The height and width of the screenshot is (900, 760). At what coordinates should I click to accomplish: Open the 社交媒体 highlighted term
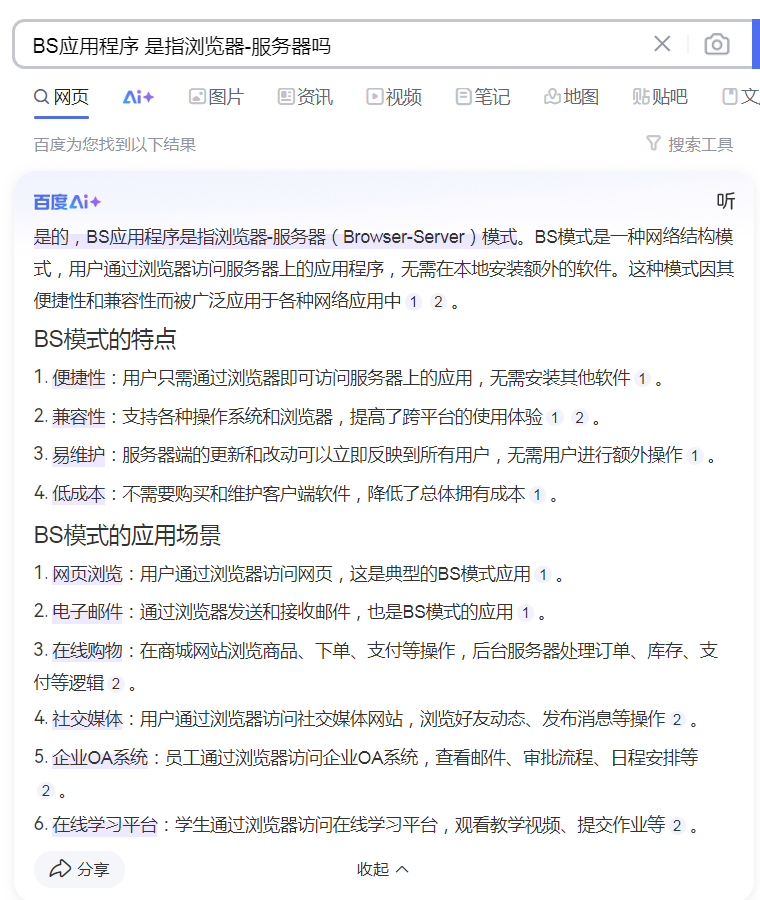[87, 719]
